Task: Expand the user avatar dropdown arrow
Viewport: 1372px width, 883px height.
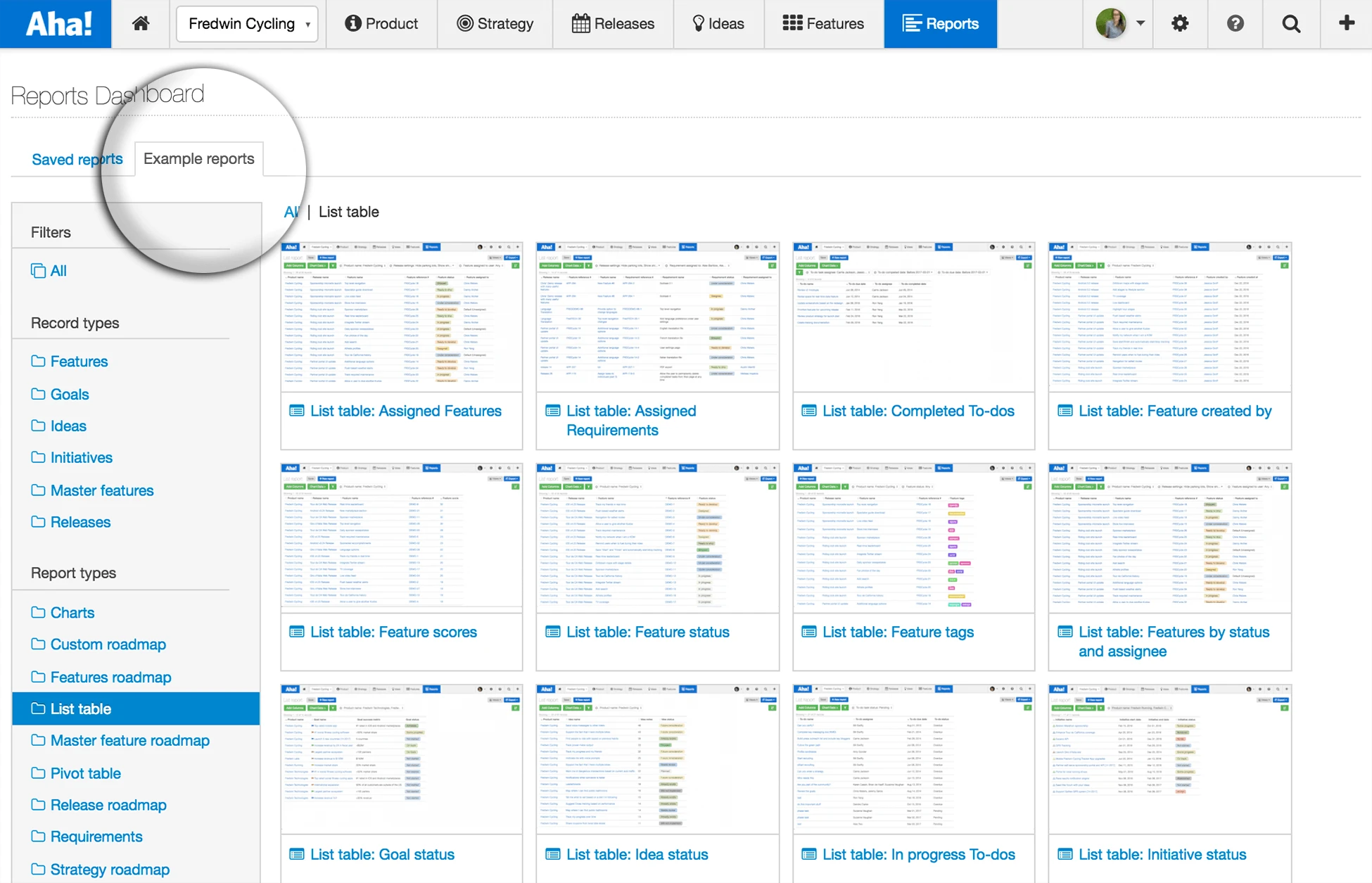Action: click(1141, 23)
